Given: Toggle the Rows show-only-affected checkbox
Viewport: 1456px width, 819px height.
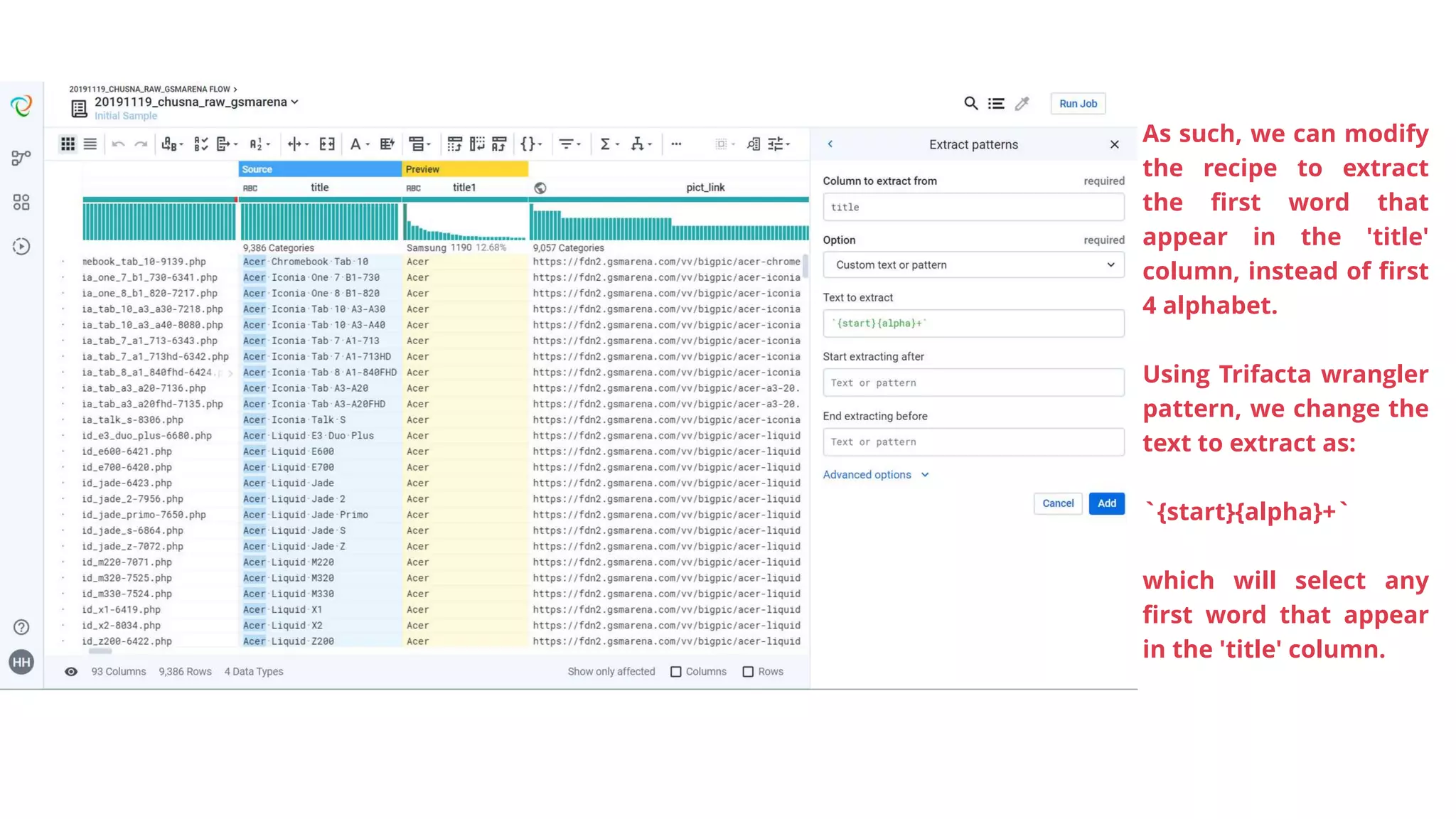Looking at the screenshot, I should coord(748,672).
